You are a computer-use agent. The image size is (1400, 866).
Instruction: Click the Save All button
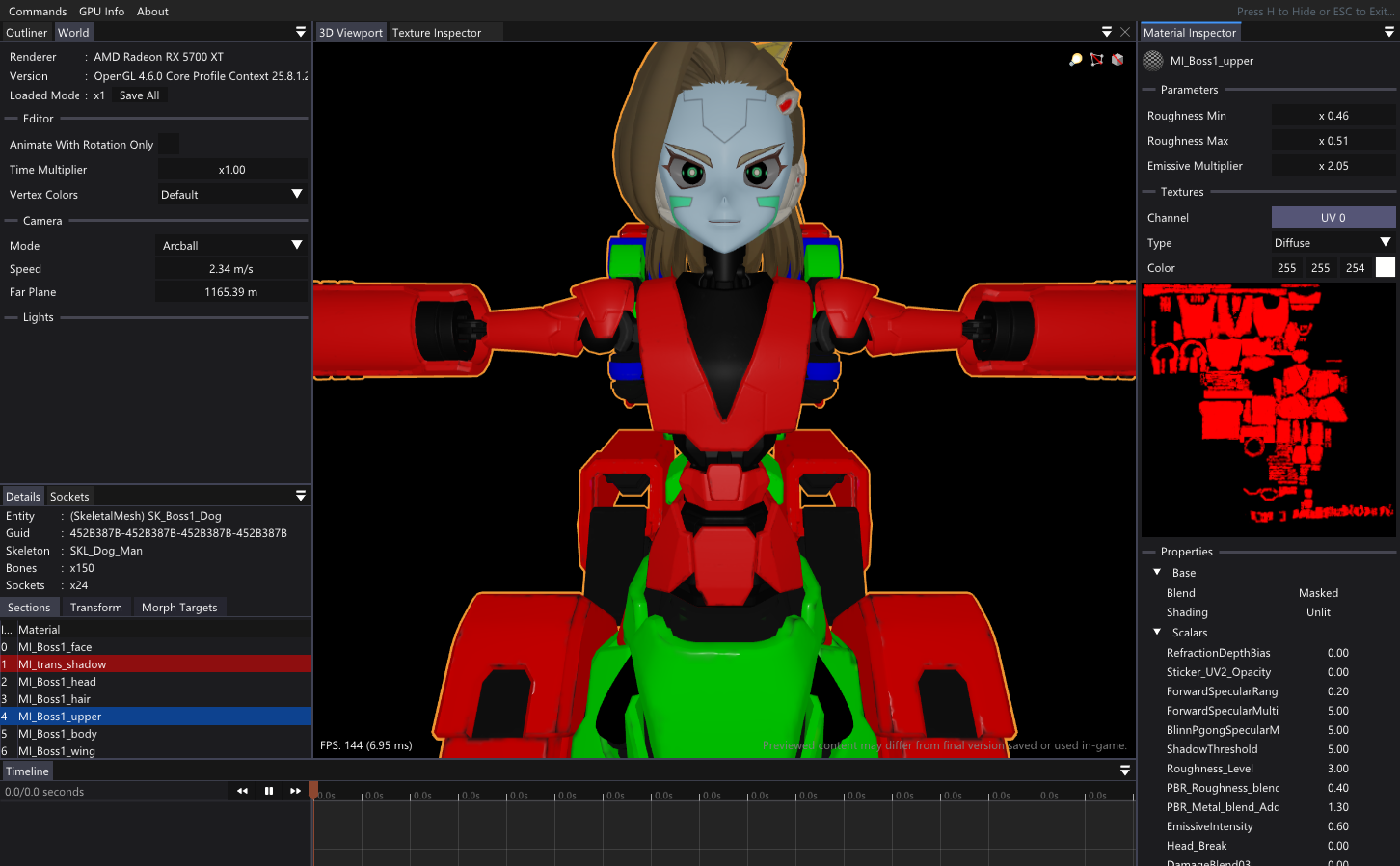click(139, 95)
